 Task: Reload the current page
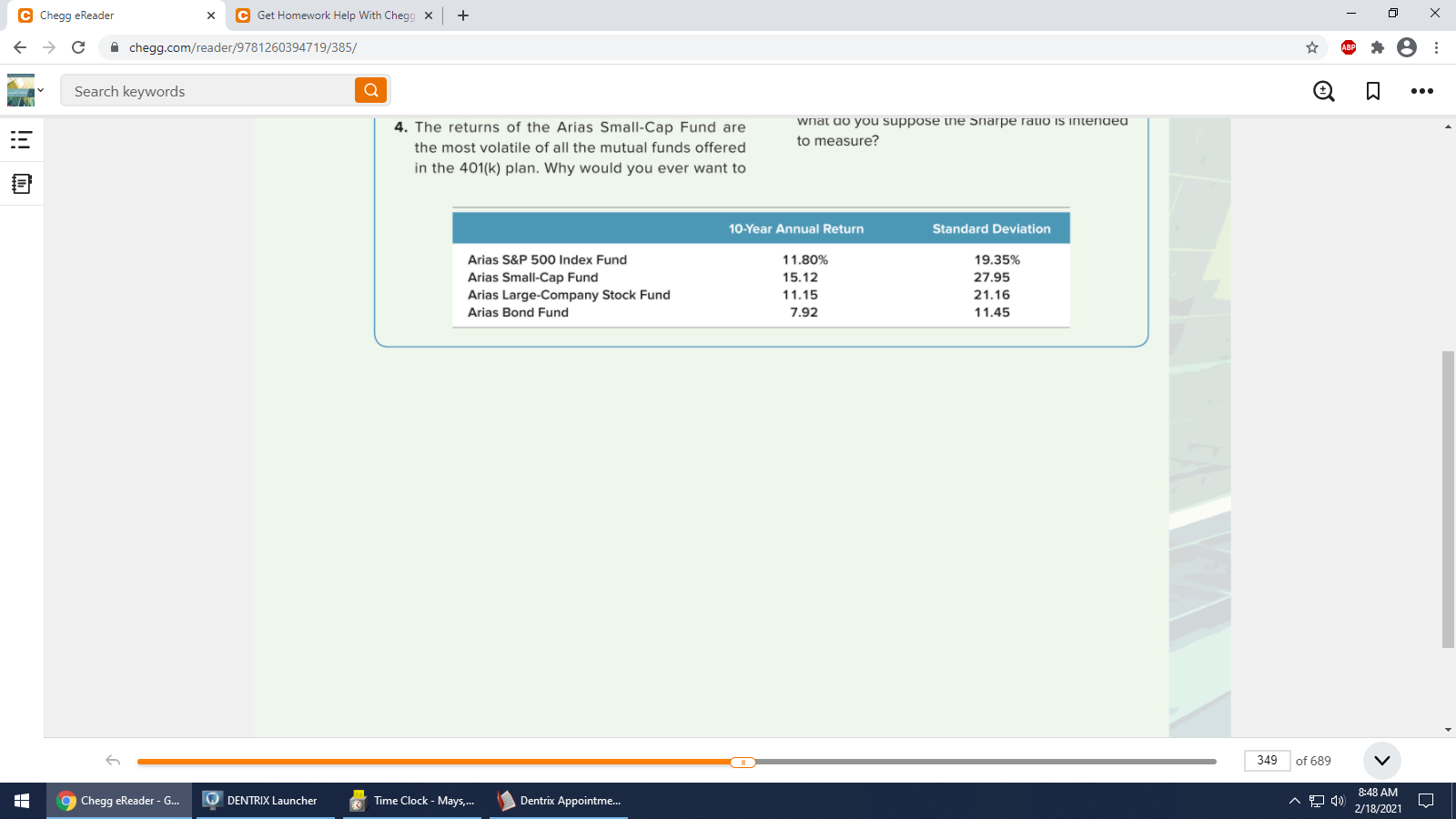(78, 47)
